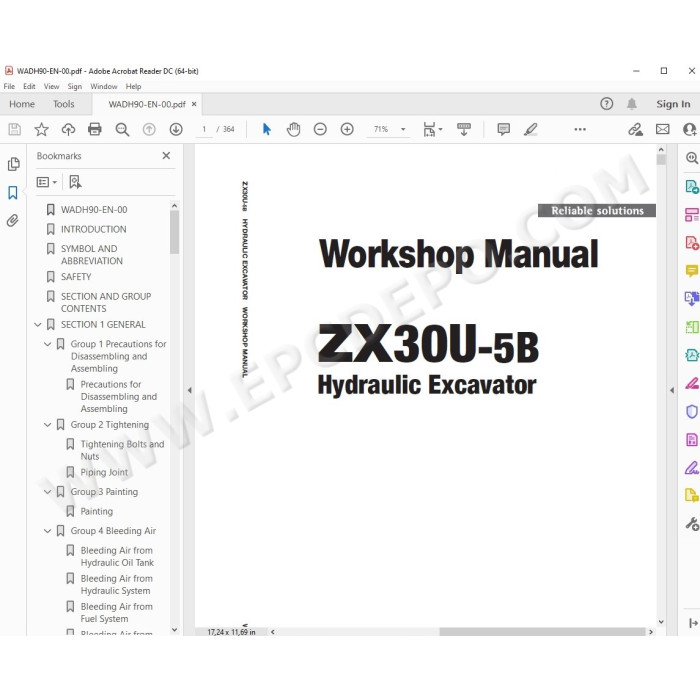Switch to the Tools tab

pos(63,104)
